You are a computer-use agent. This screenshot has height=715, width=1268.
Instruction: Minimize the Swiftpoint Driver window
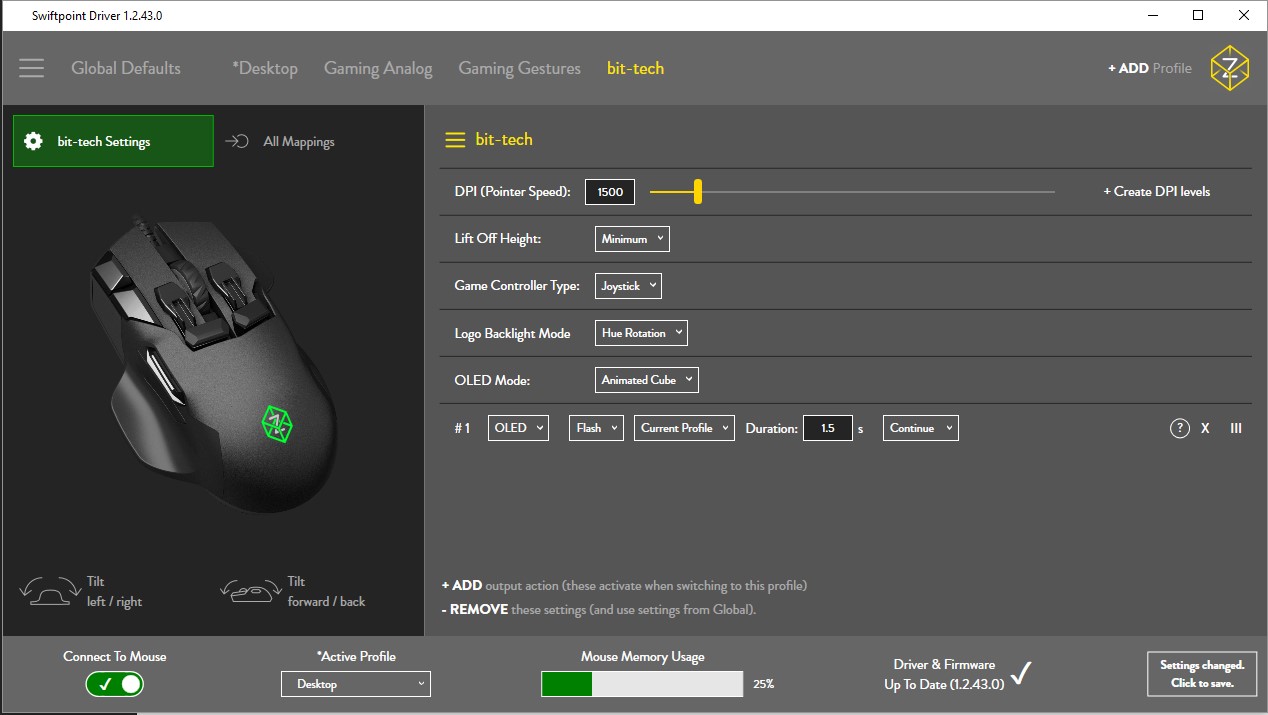[1153, 15]
